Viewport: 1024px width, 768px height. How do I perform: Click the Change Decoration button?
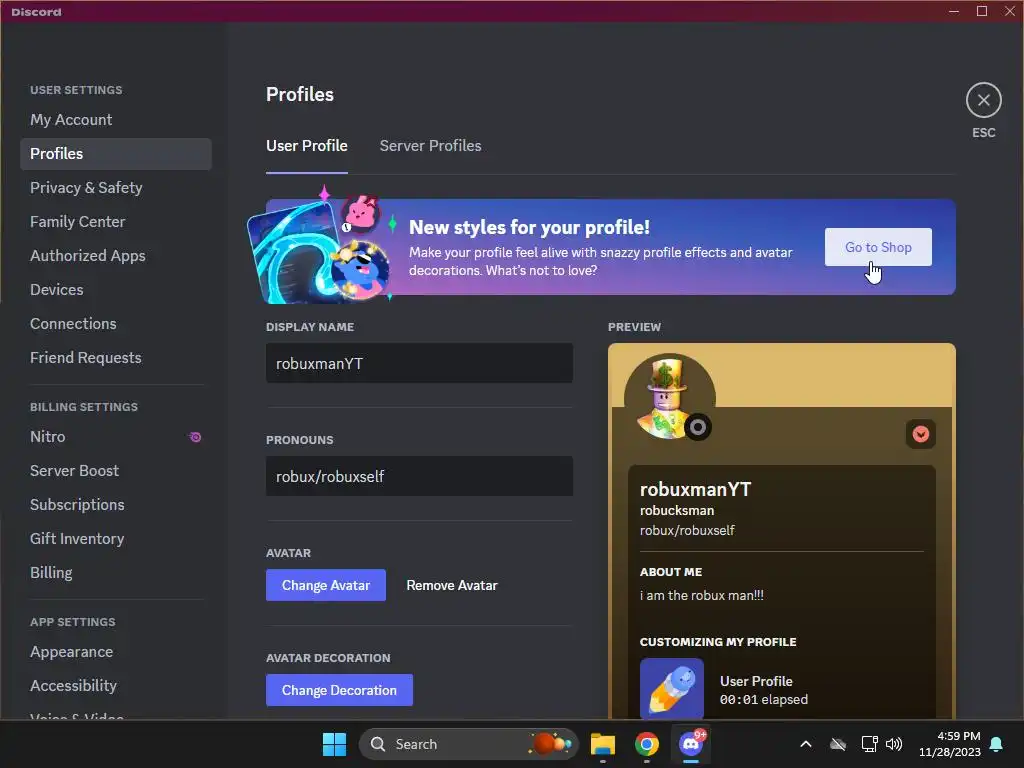[339, 690]
